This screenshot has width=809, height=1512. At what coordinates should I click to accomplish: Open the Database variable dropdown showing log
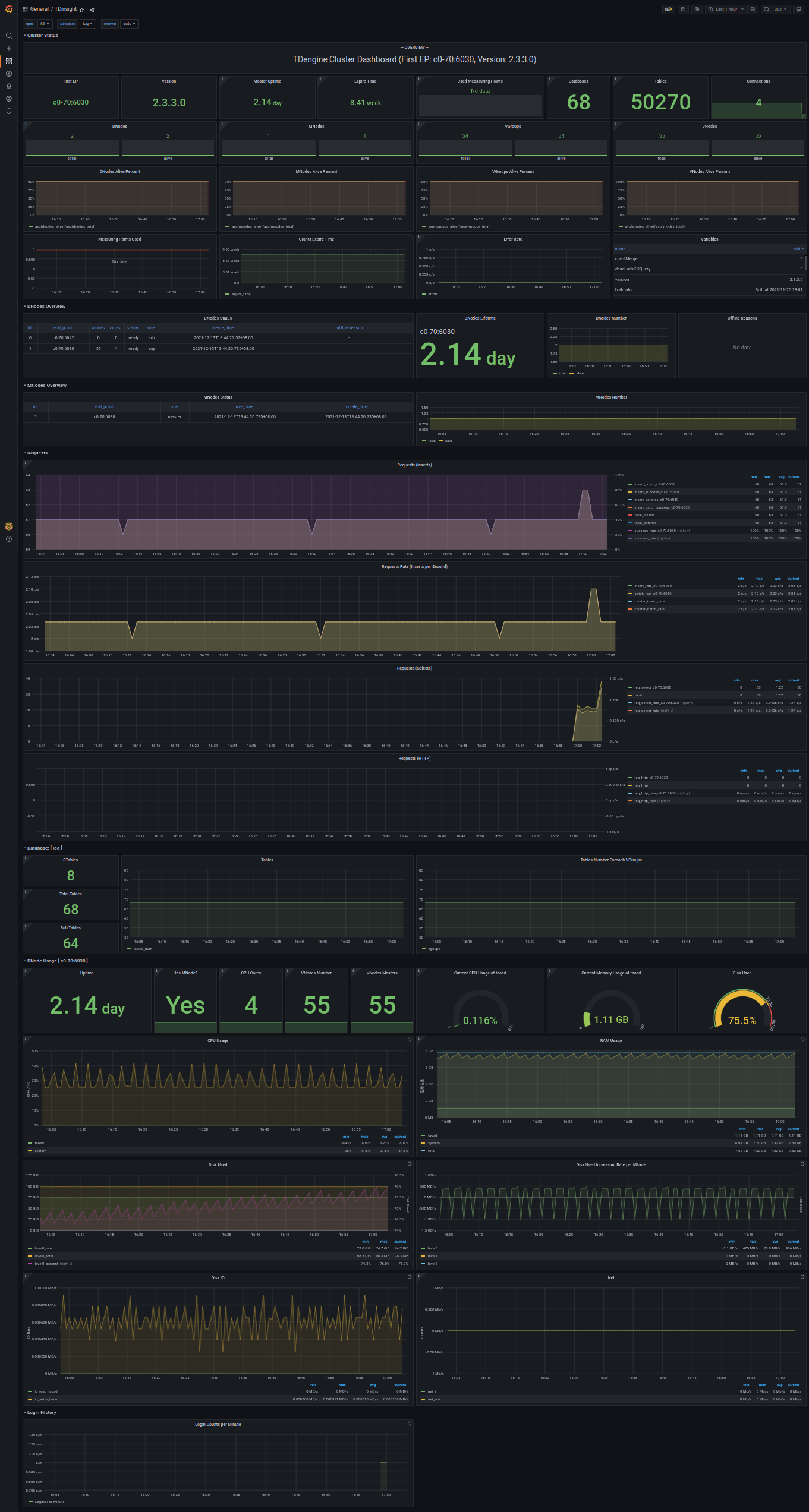pos(87,24)
